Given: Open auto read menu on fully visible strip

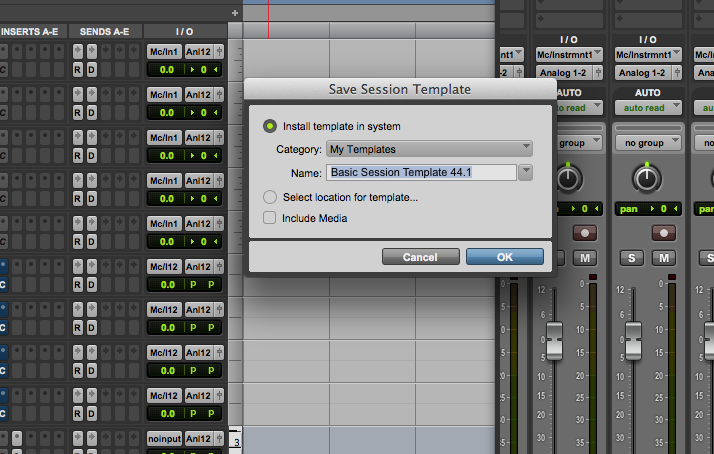Looking at the screenshot, I should click(x=648, y=108).
